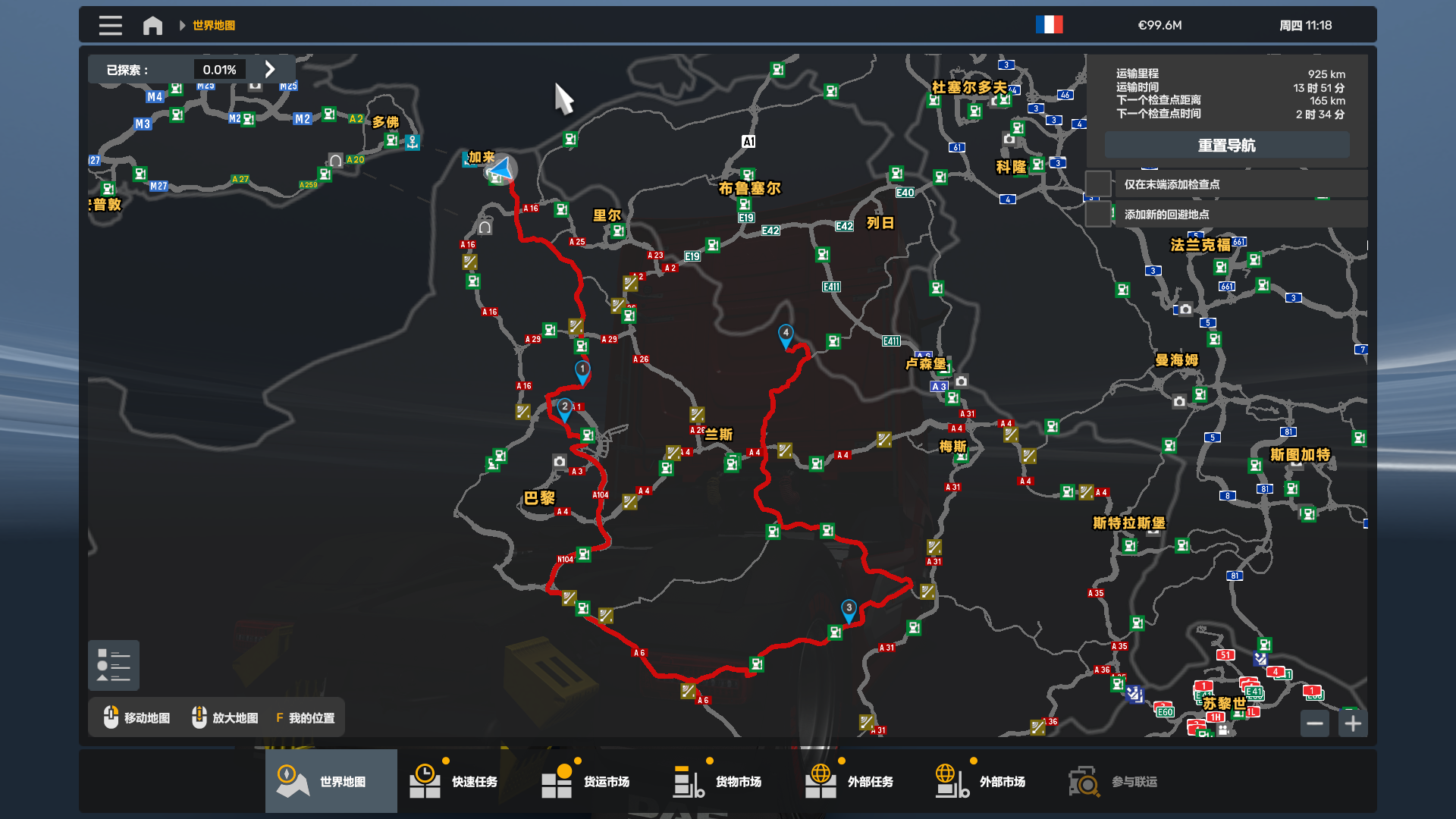Image resolution: width=1456 pixels, height=819 pixels.
Task: Click the blue player position arrow
Action: coord(501,168)
